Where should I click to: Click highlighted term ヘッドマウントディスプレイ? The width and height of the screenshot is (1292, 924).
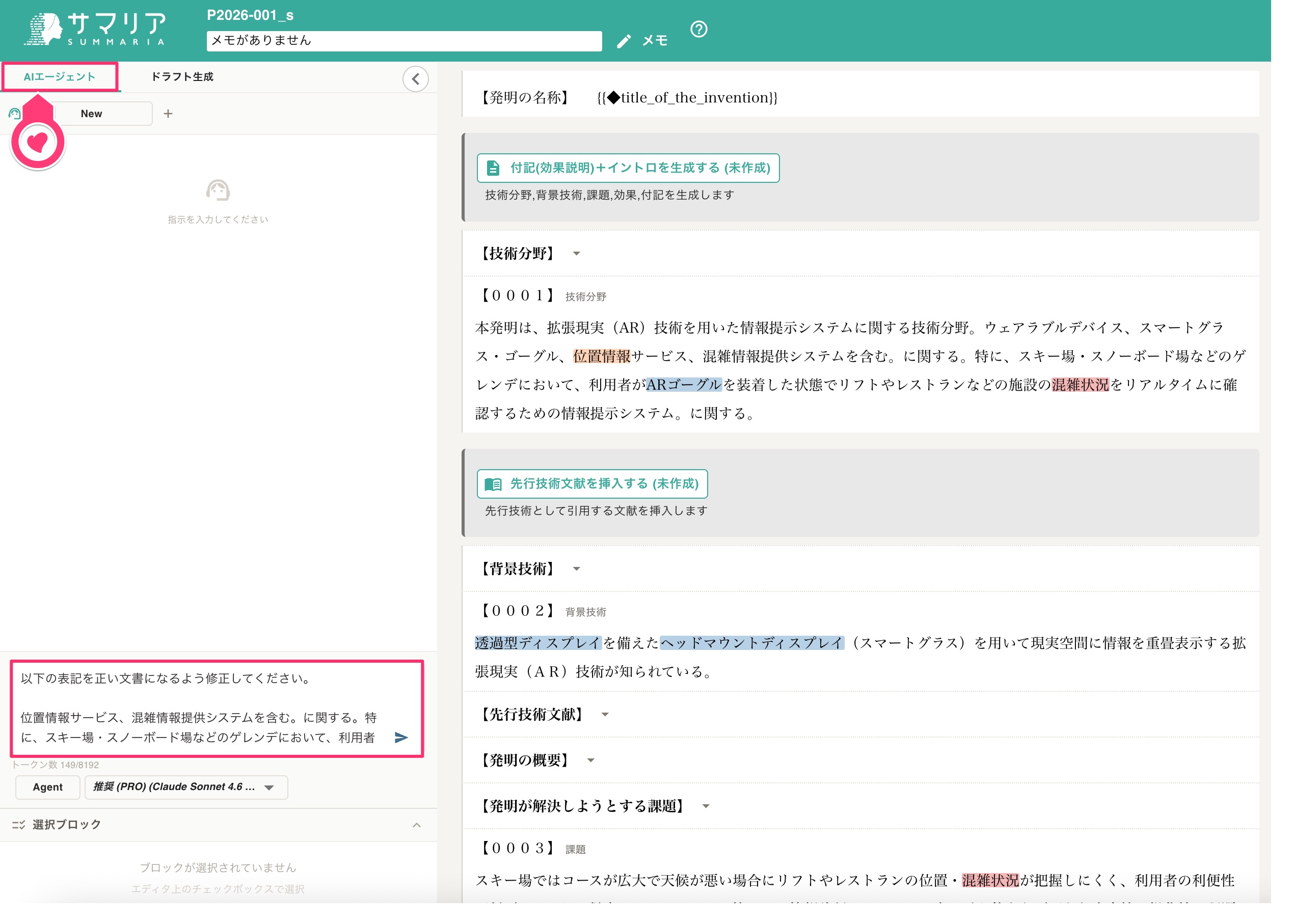752,643
